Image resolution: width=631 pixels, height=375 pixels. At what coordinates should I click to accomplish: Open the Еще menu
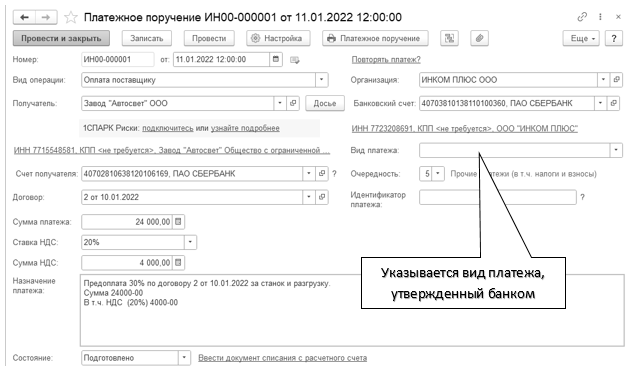581,38
